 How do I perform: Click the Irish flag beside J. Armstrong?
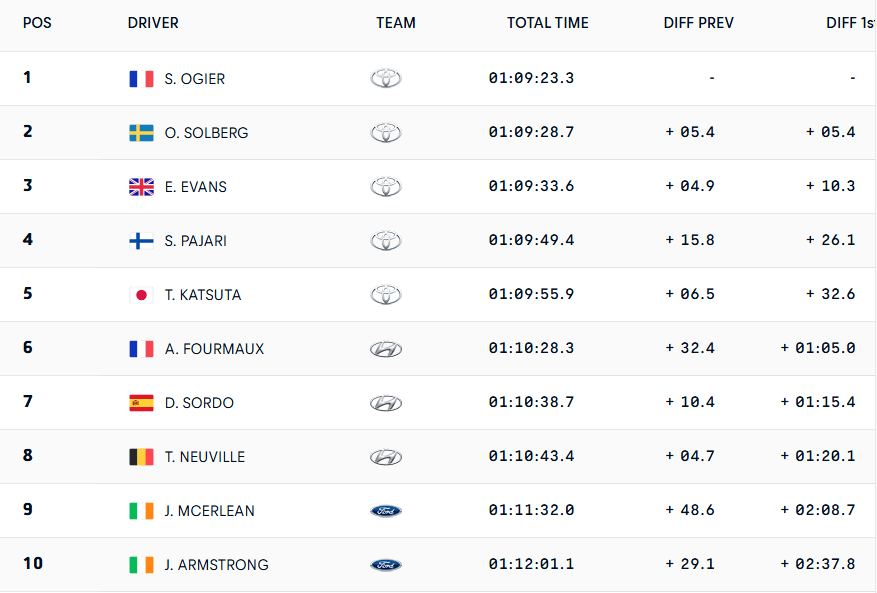pyautogui.click(x=141, y=565)
